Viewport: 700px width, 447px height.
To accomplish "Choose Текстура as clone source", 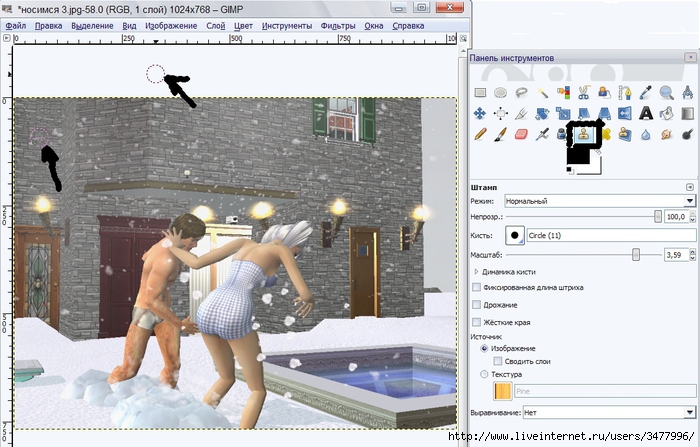I will point(484,374).
